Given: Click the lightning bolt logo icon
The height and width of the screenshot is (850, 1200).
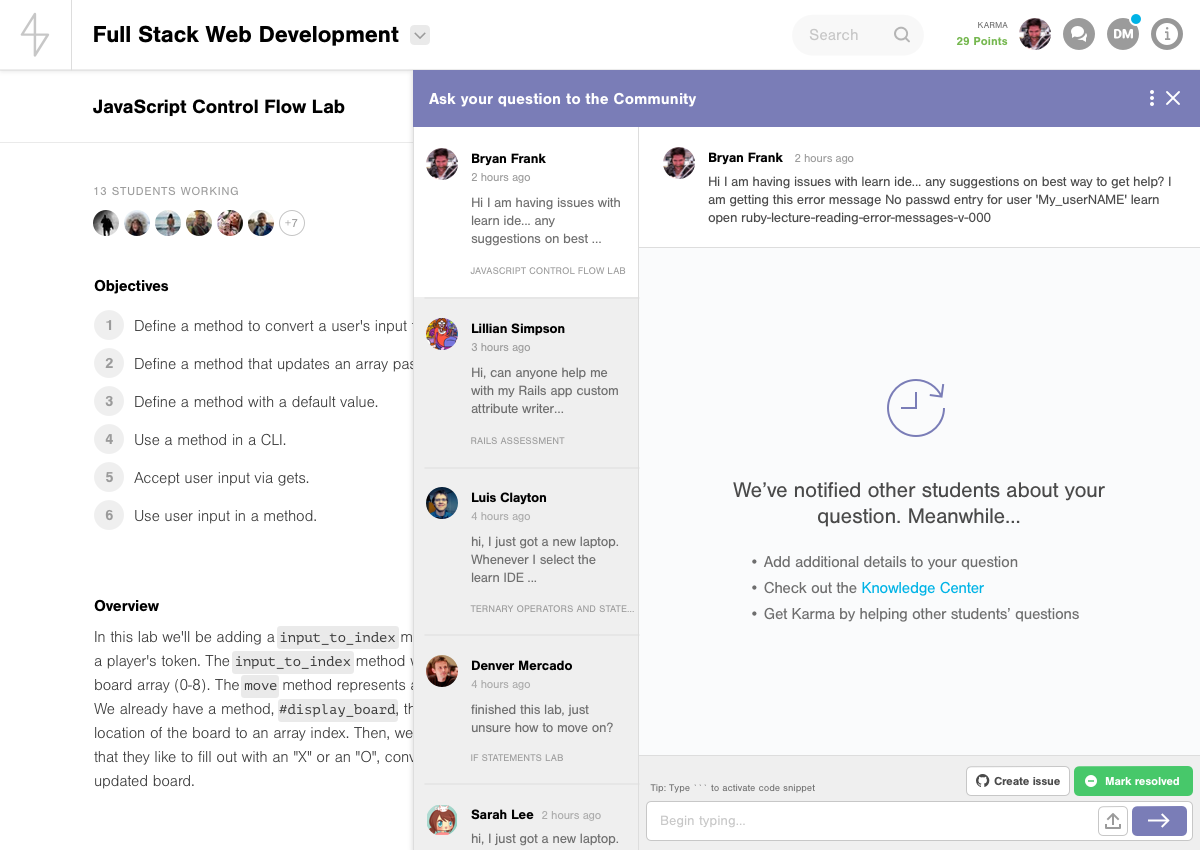Looking at the screenshot, I should tap(35, 35).
